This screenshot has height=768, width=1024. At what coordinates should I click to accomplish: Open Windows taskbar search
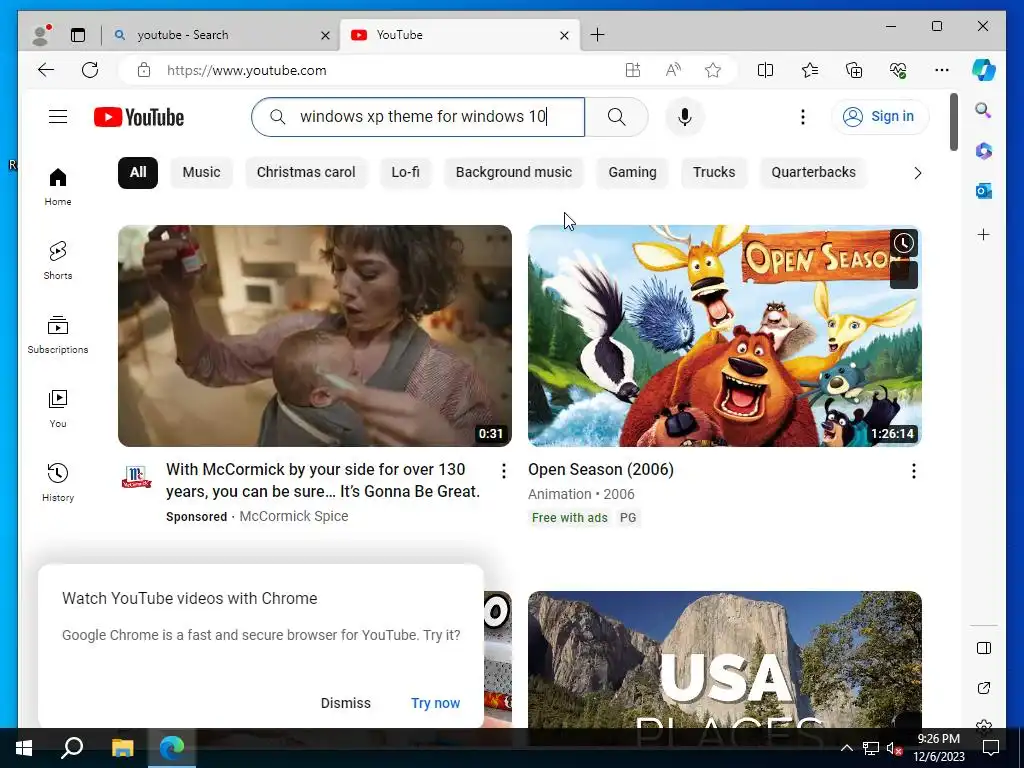pos(72,748)
